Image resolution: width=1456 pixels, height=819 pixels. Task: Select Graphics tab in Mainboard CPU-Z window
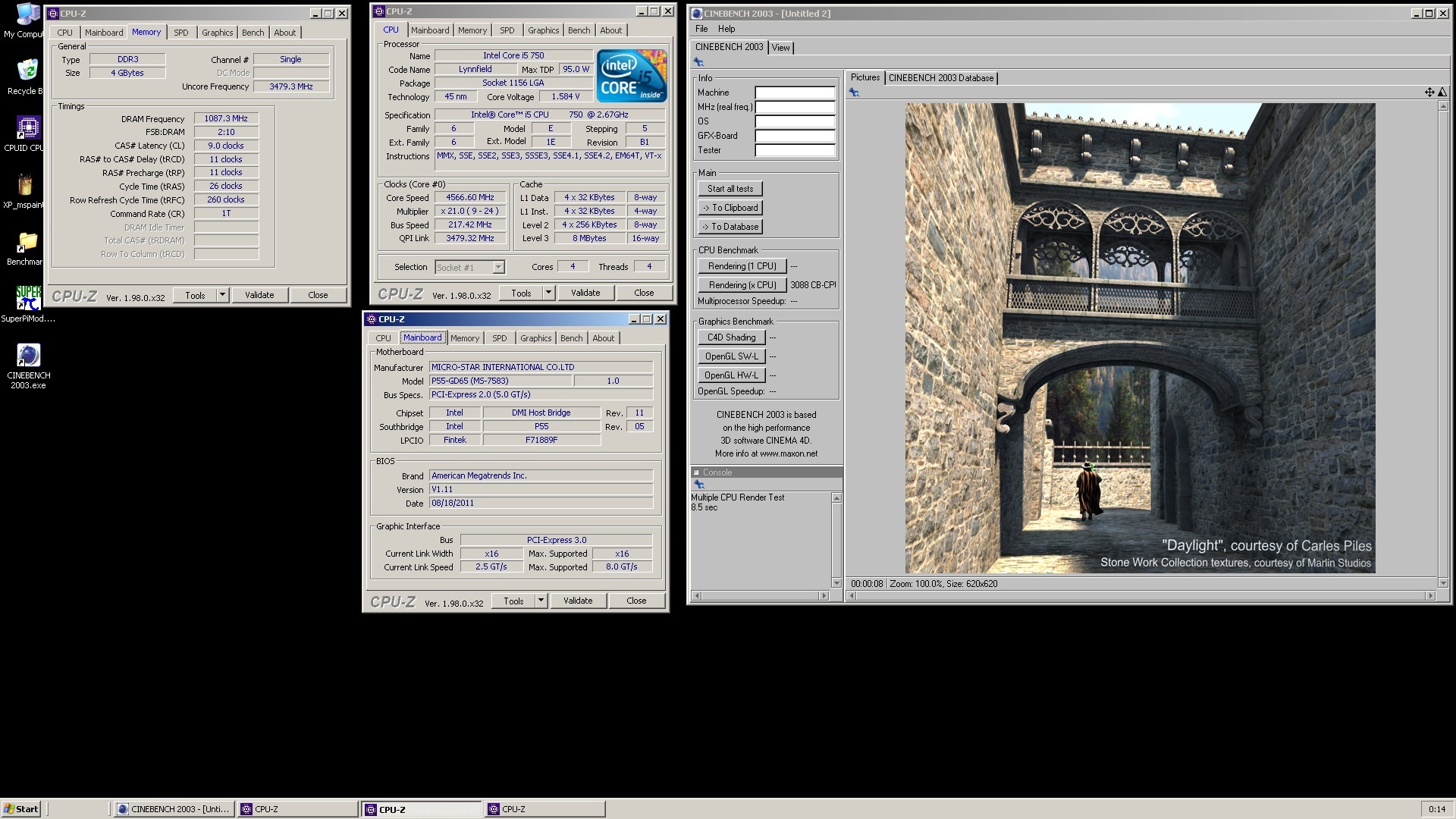click(535, 338)
